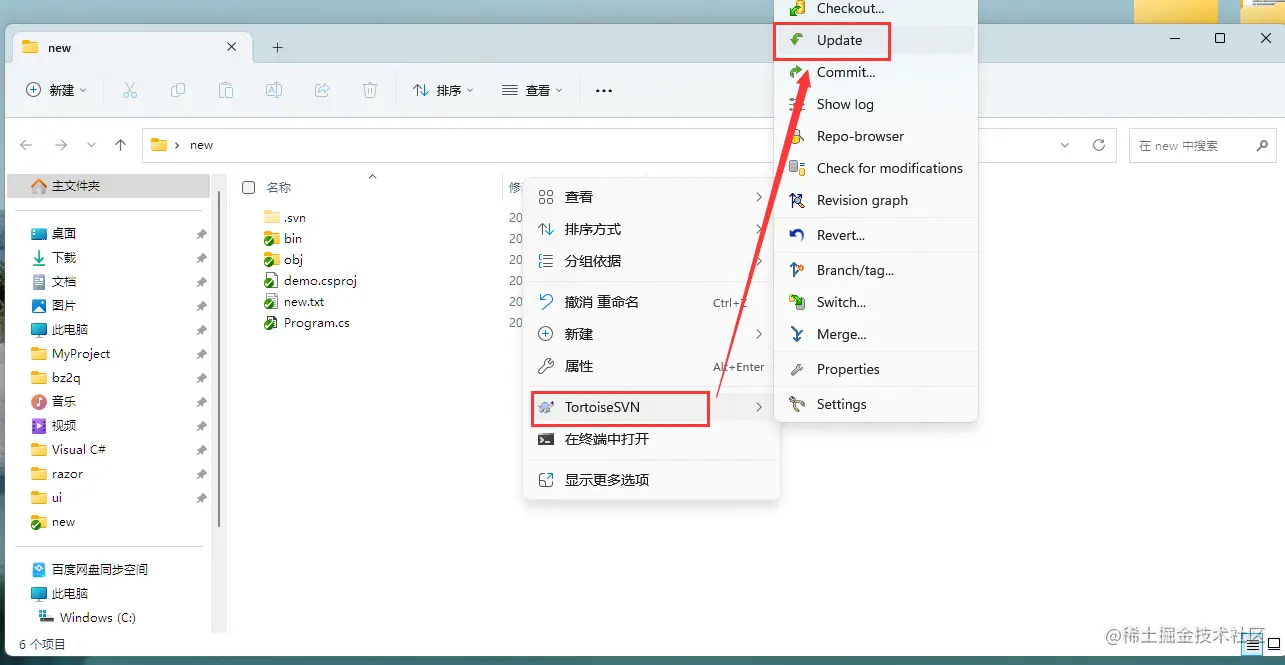Click the Paste clipboard toolbar icon
1285x665 pixels.
coord(226,90)
